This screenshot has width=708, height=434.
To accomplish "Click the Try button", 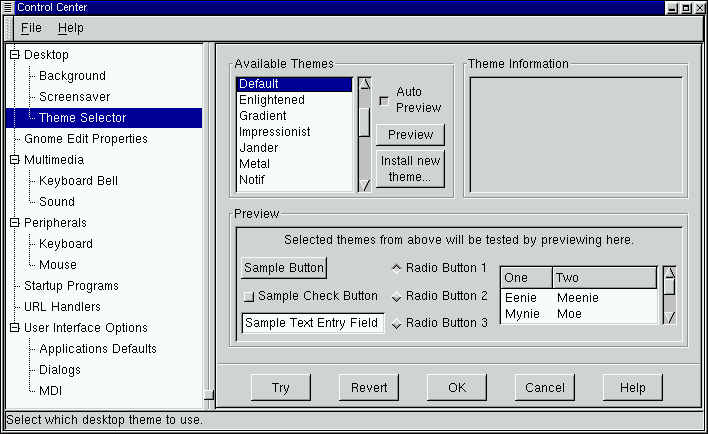I will (281, 387).
